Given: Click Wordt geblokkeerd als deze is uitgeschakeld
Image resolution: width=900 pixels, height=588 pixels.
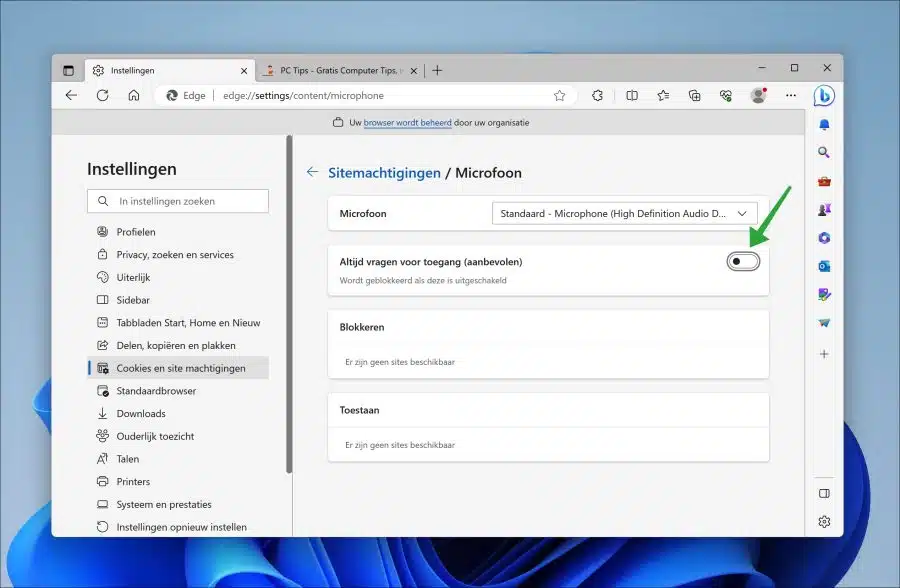Looking at the screenshot, I should point(423,280).
